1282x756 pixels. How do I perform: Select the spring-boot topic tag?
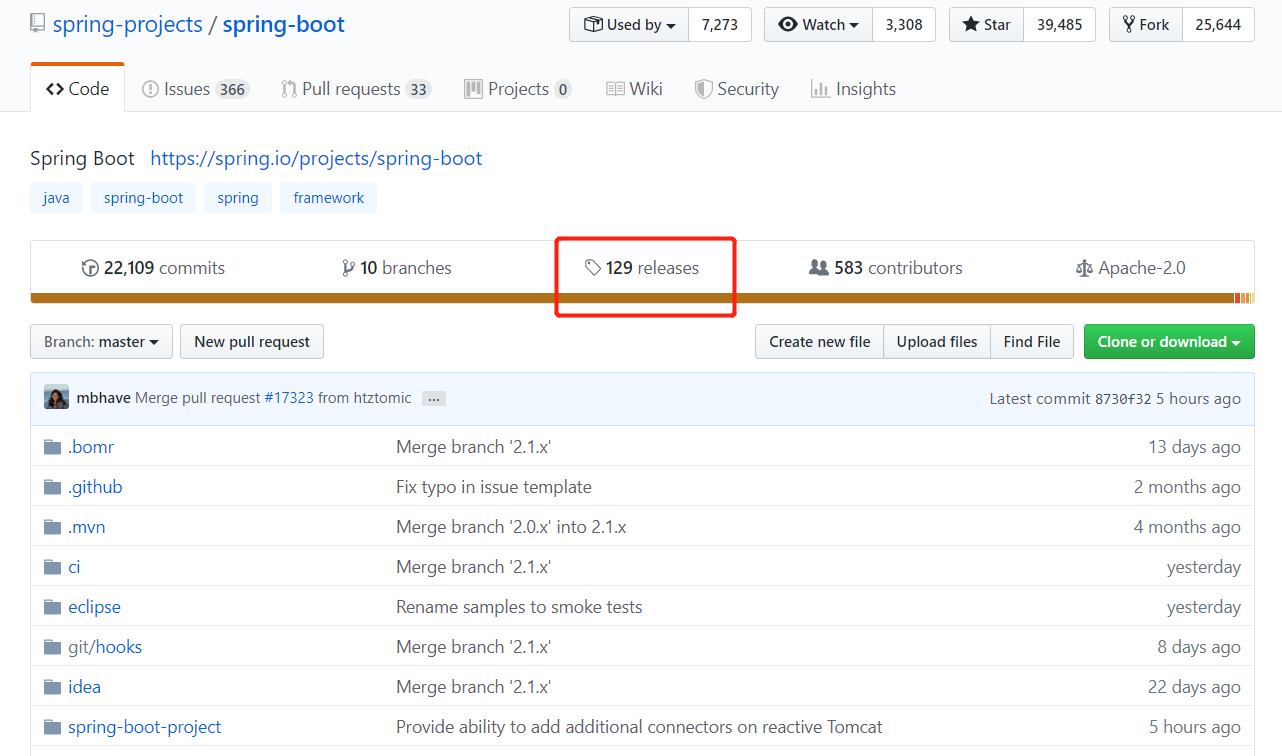point(144,198)
